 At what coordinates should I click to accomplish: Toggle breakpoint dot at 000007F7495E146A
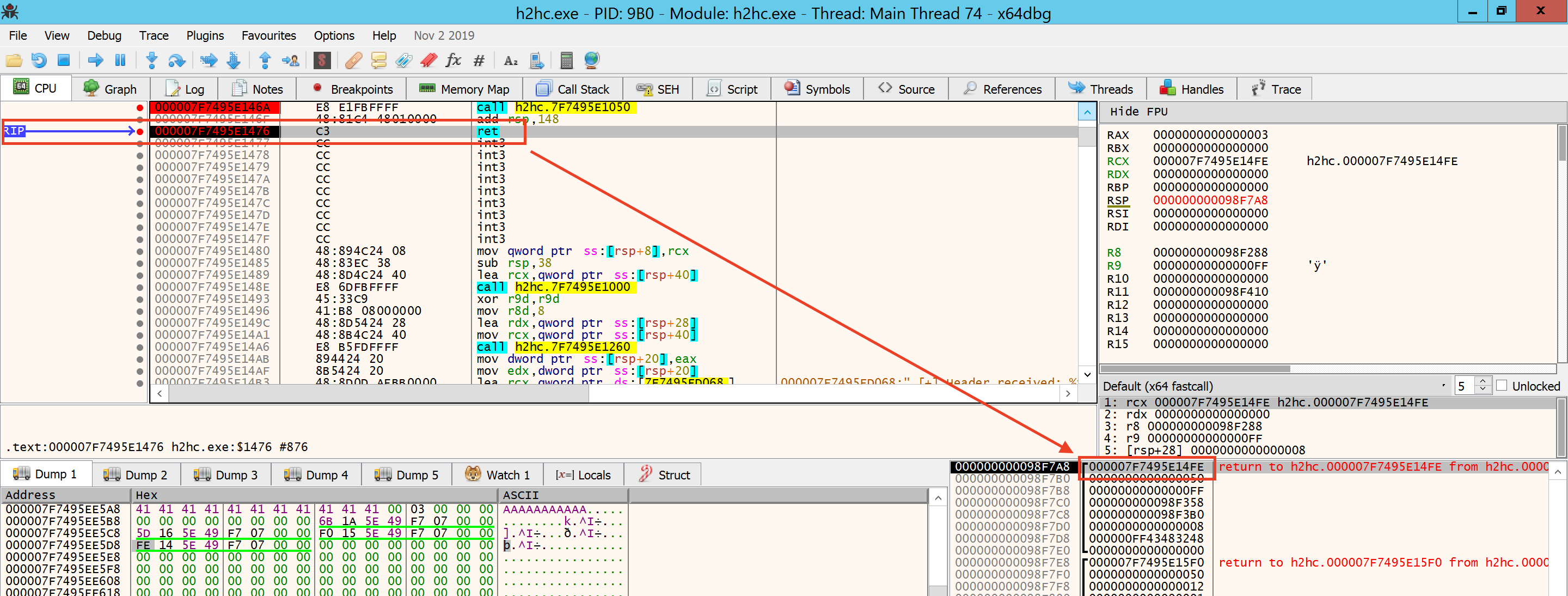[x=140, y=108]
